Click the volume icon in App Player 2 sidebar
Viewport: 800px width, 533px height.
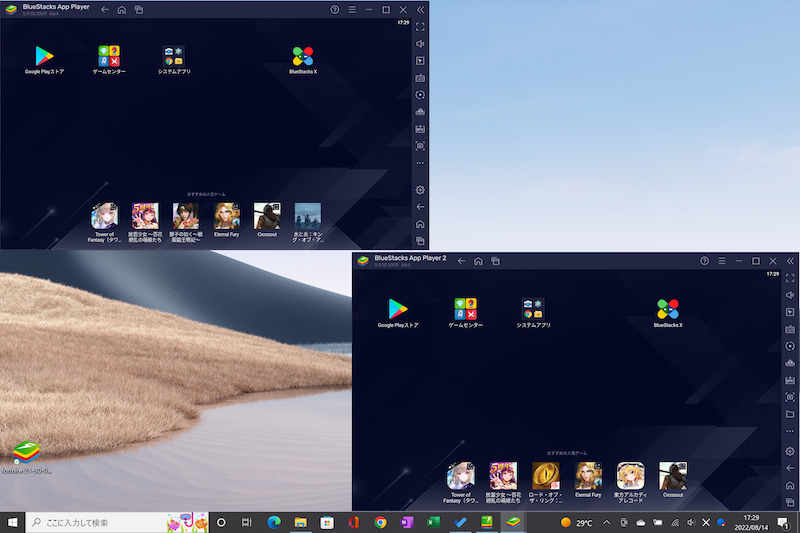click(790, 295)
